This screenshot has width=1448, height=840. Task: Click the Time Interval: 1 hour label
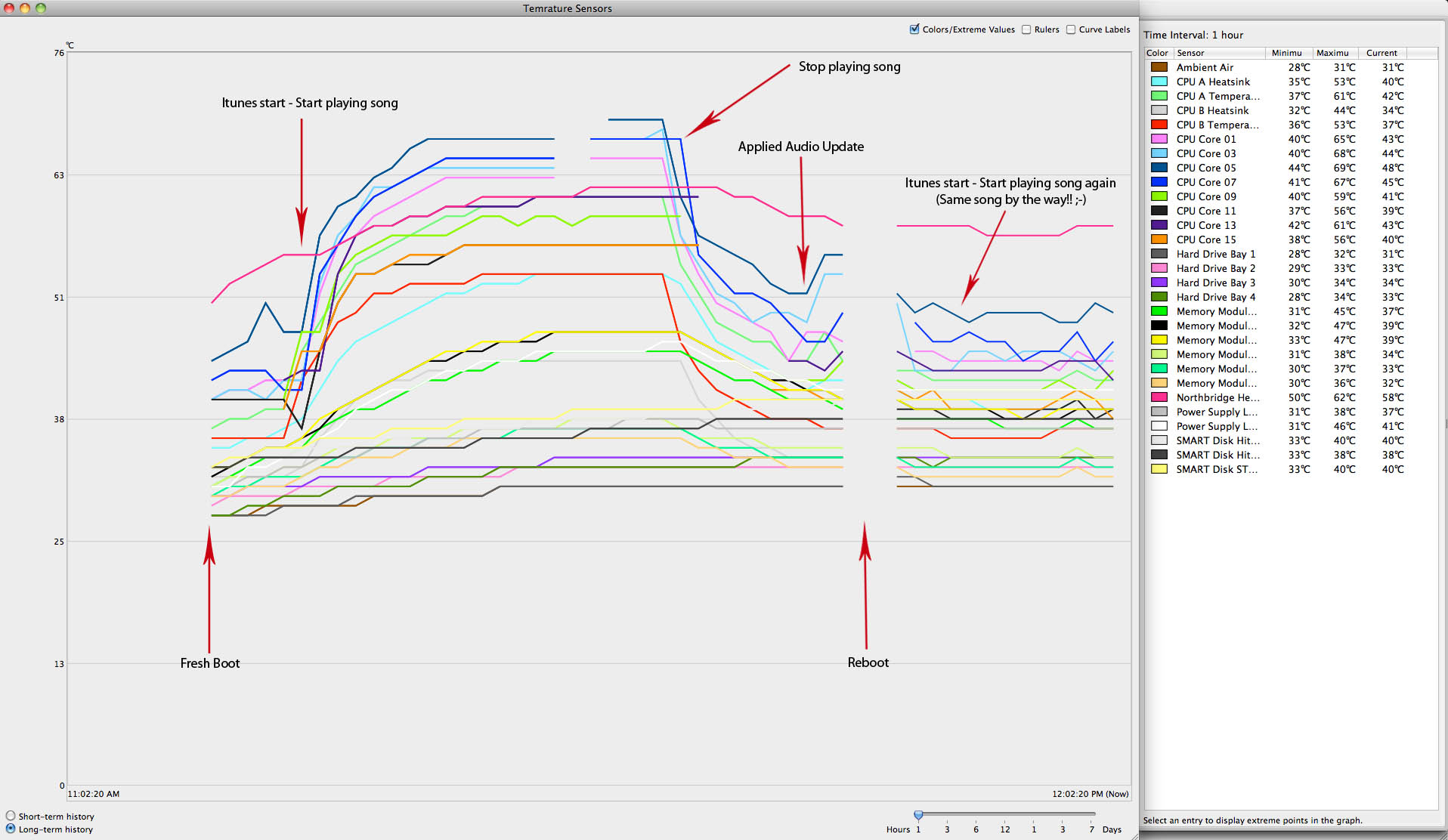[x=1193, y=35]
